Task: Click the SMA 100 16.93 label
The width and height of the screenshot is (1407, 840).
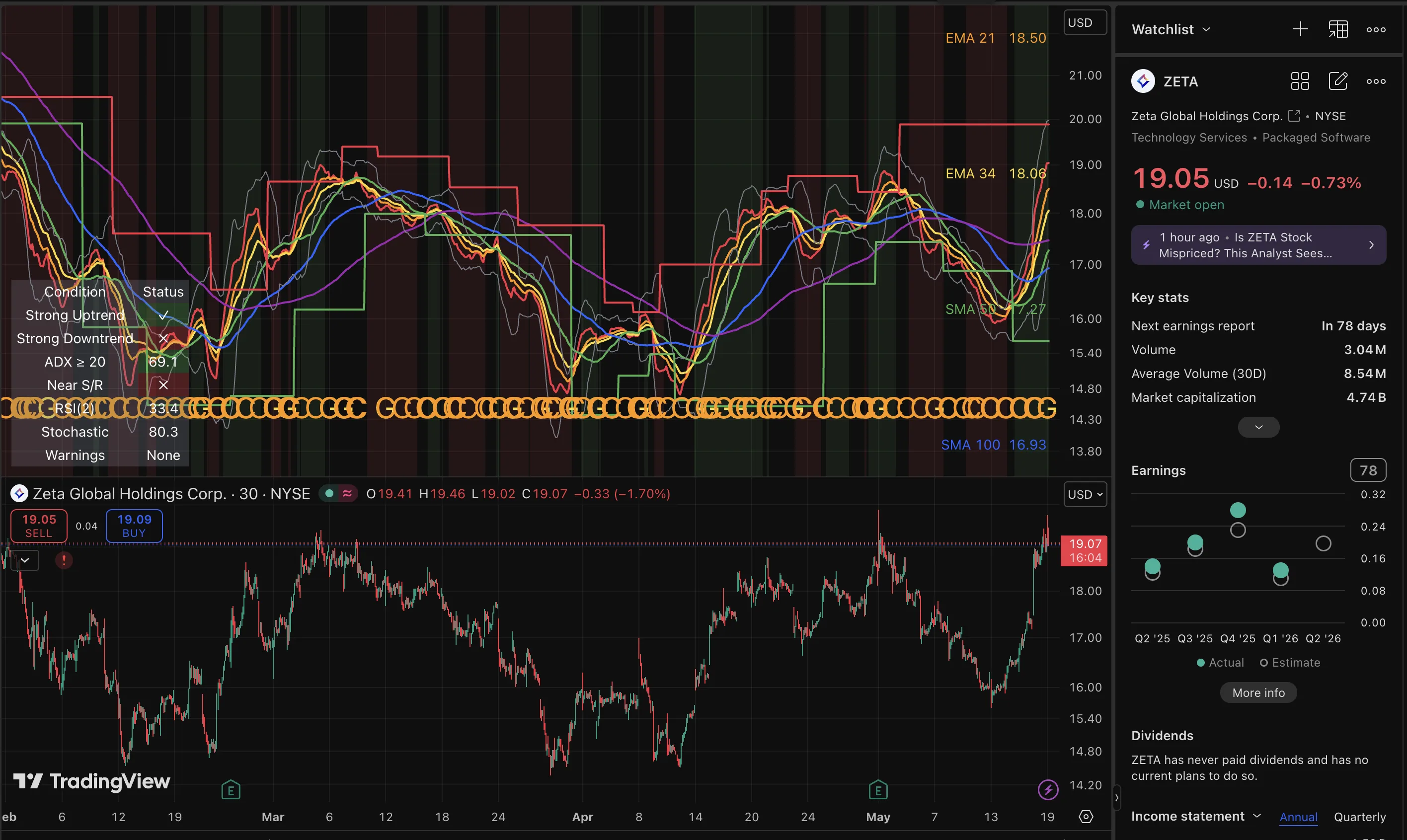Action: click(x=993, y=445)
